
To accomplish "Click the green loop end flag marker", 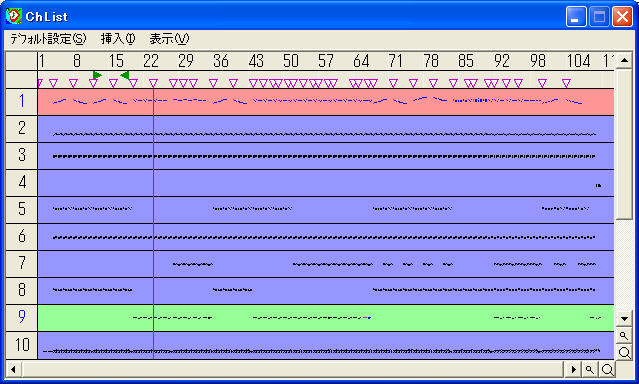I will tap(125, 75).
